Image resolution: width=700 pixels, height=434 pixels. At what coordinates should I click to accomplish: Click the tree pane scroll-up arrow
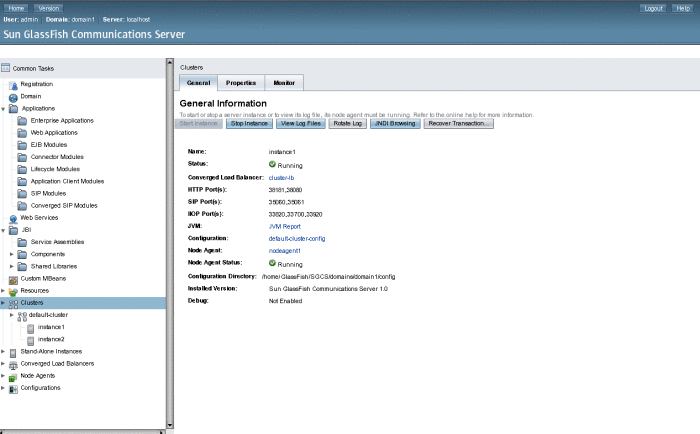(x=170, y=62)
